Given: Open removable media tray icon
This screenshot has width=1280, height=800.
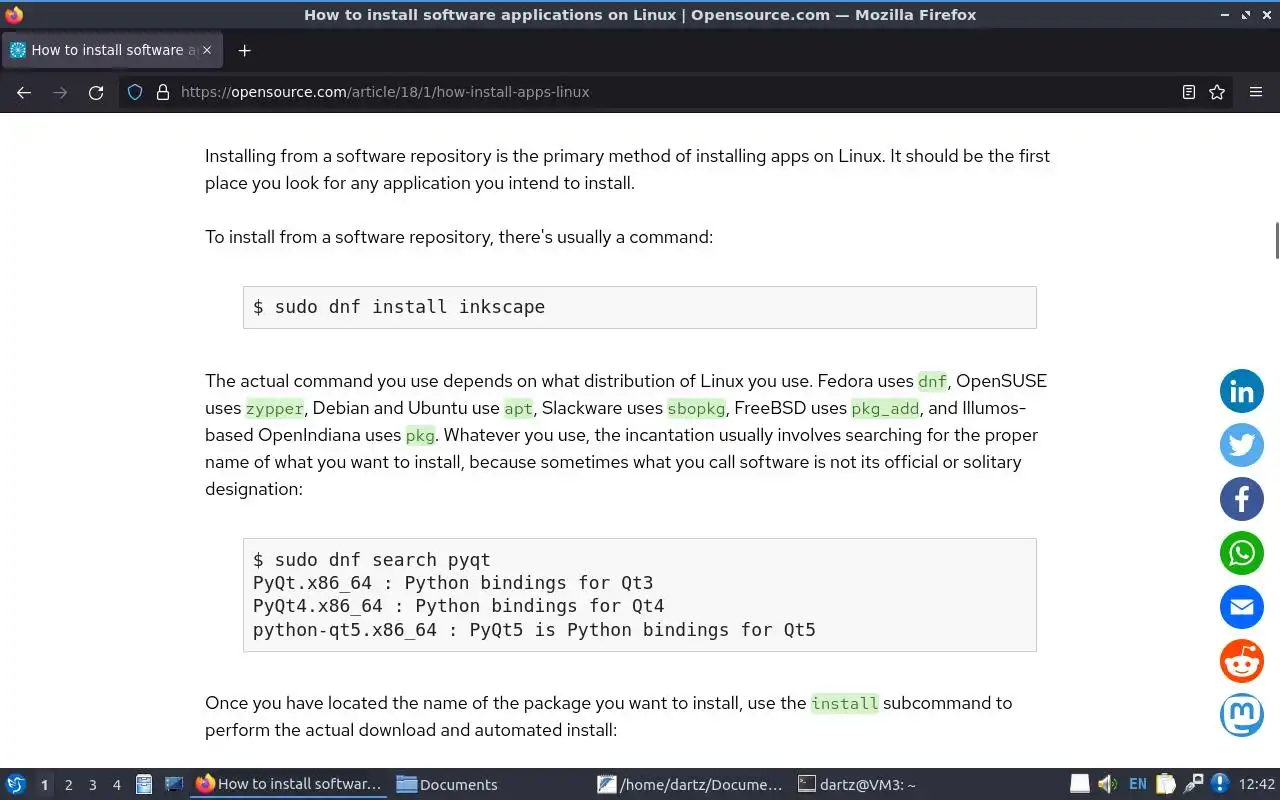Looking at the screenshot, I should (1080, 784).
